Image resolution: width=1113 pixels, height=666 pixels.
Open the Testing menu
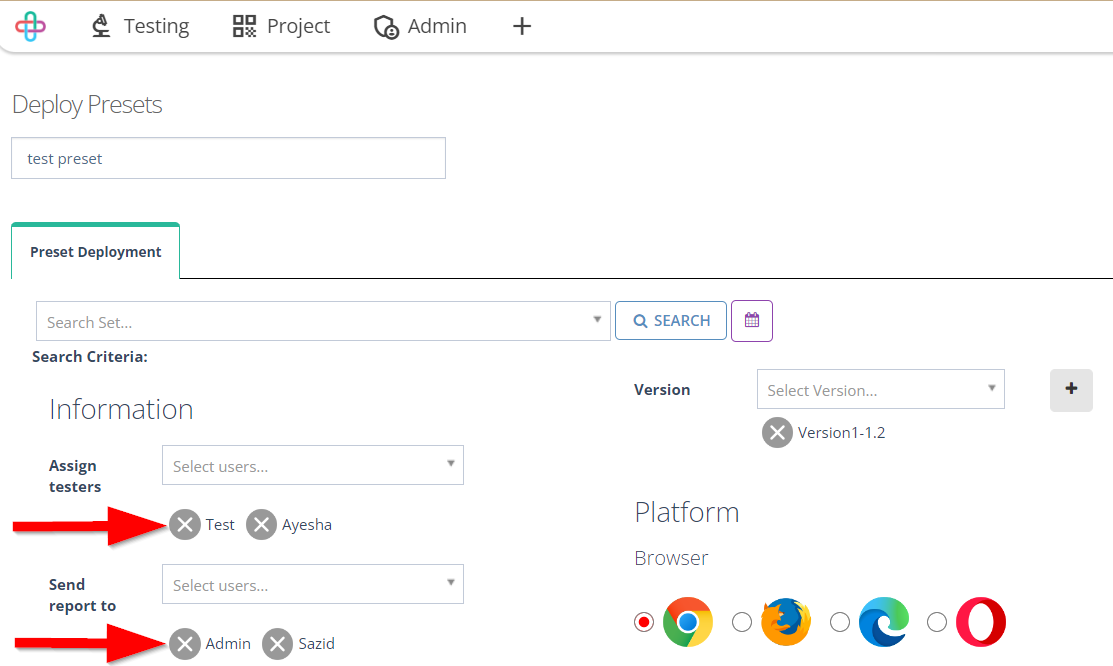(x=141, y=26)
